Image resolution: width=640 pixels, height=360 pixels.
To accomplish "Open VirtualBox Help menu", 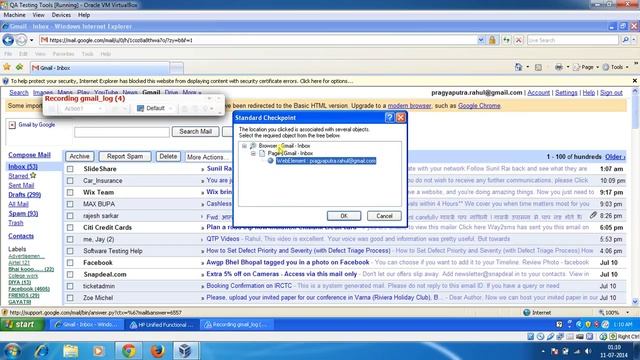I will click(84, 15).
